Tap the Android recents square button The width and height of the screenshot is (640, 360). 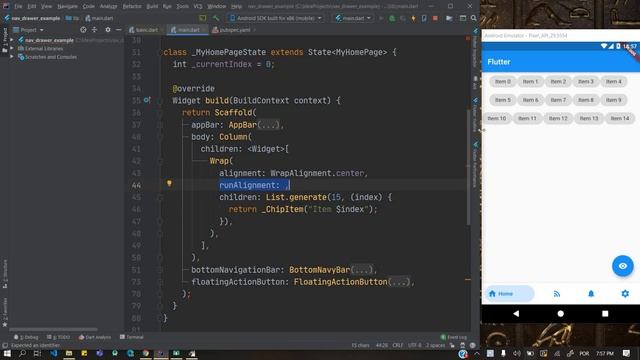click(605, 313)
